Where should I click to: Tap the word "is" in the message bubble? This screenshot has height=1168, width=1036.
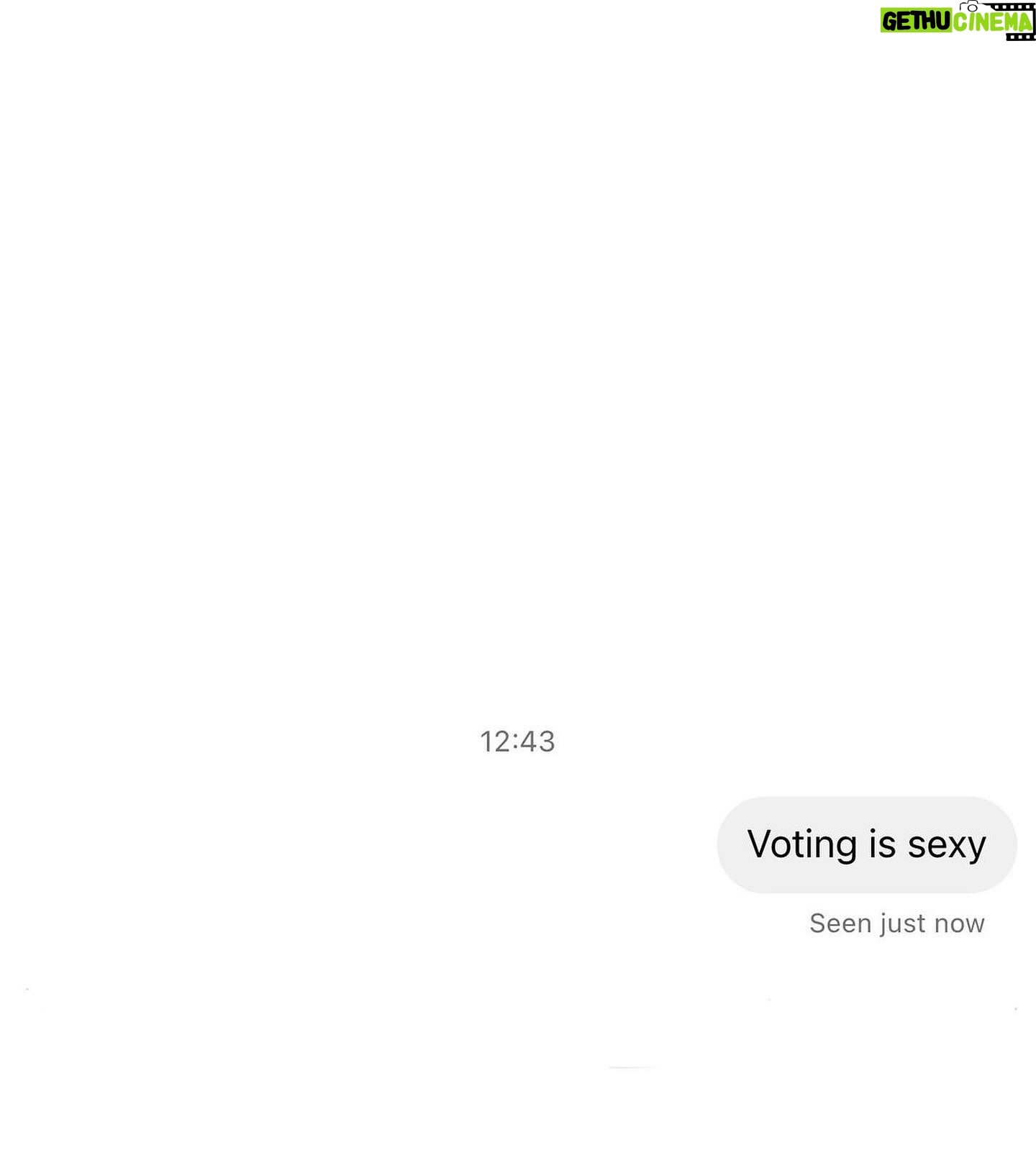[882, 844]
